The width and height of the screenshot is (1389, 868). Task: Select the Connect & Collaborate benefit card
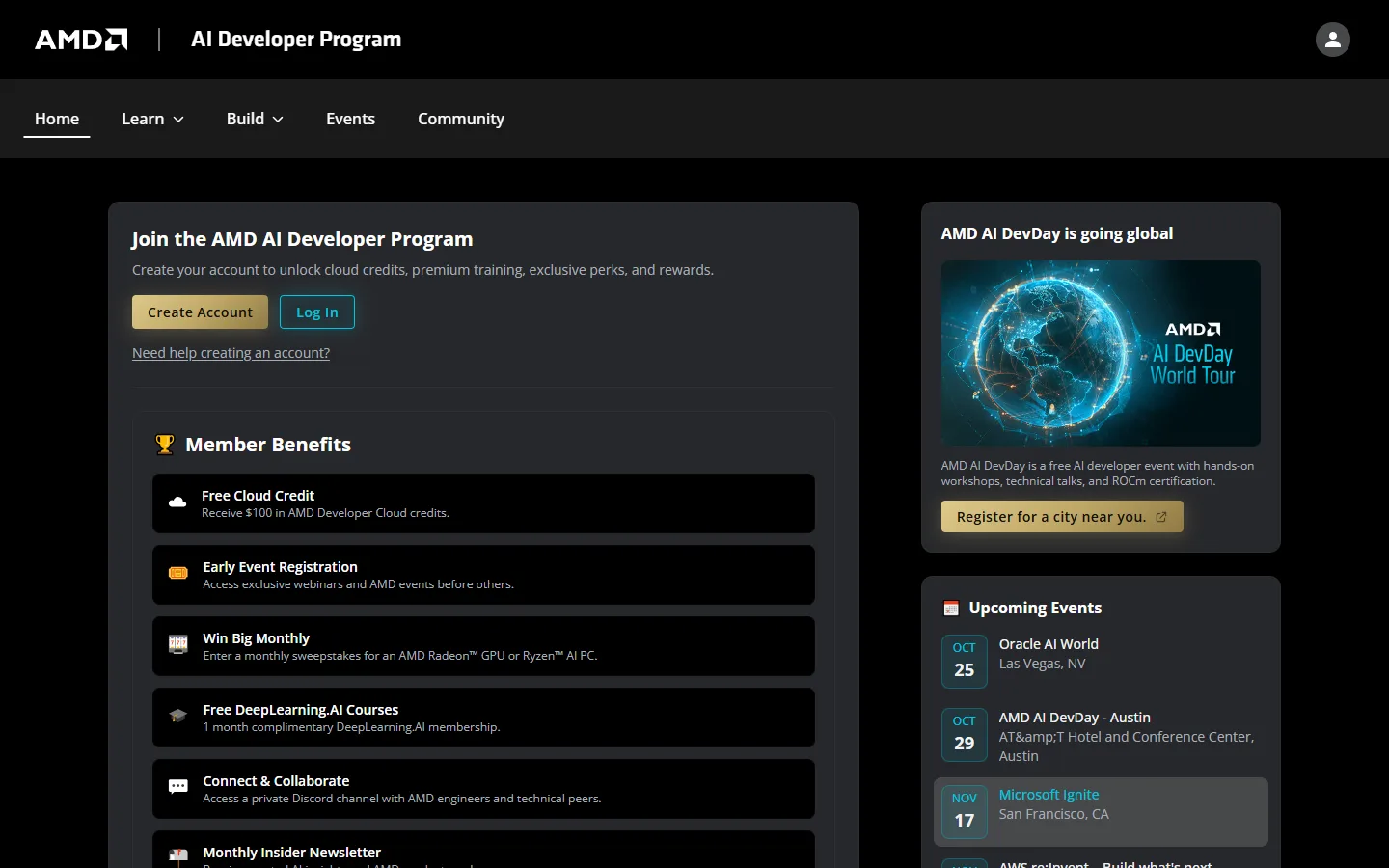coord(483,789)
